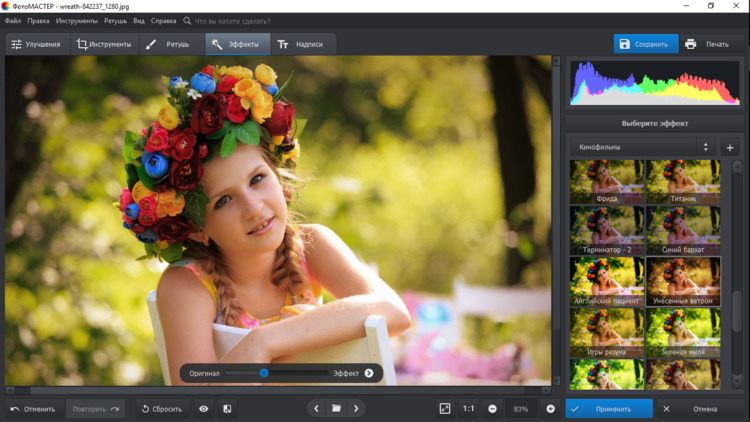Go to the next photo arrow
Image resolution: width=750 pixels, height=422 pixels.
[x=356, y=409]
